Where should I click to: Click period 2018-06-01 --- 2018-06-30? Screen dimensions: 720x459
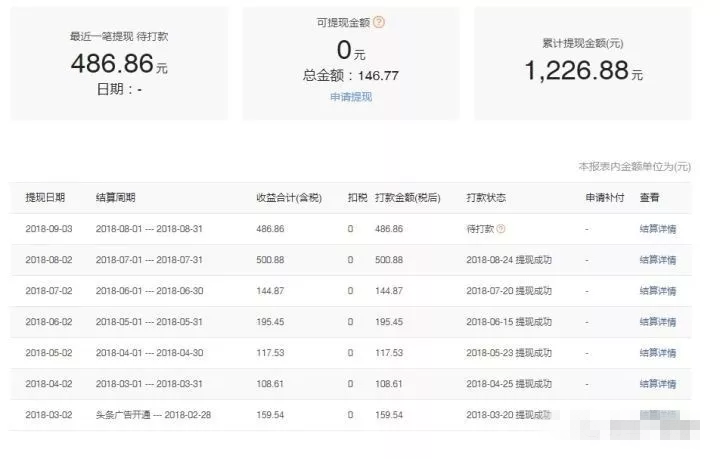149,291
